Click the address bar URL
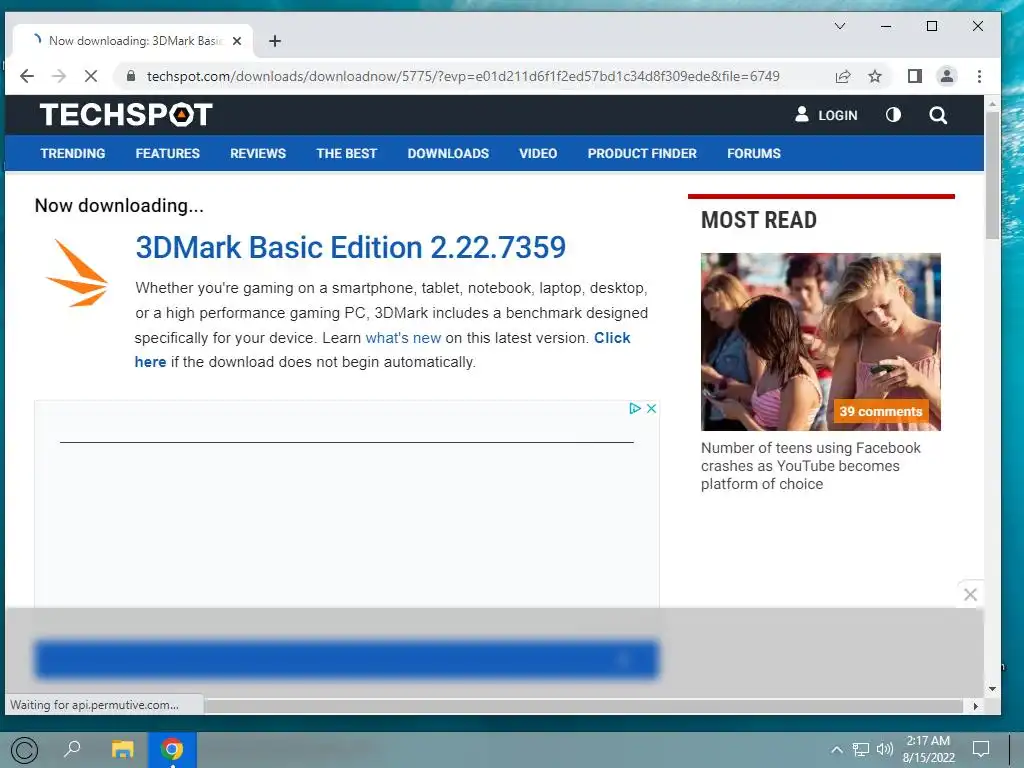The image size is (1024, 768). click(x=463, y=76)
